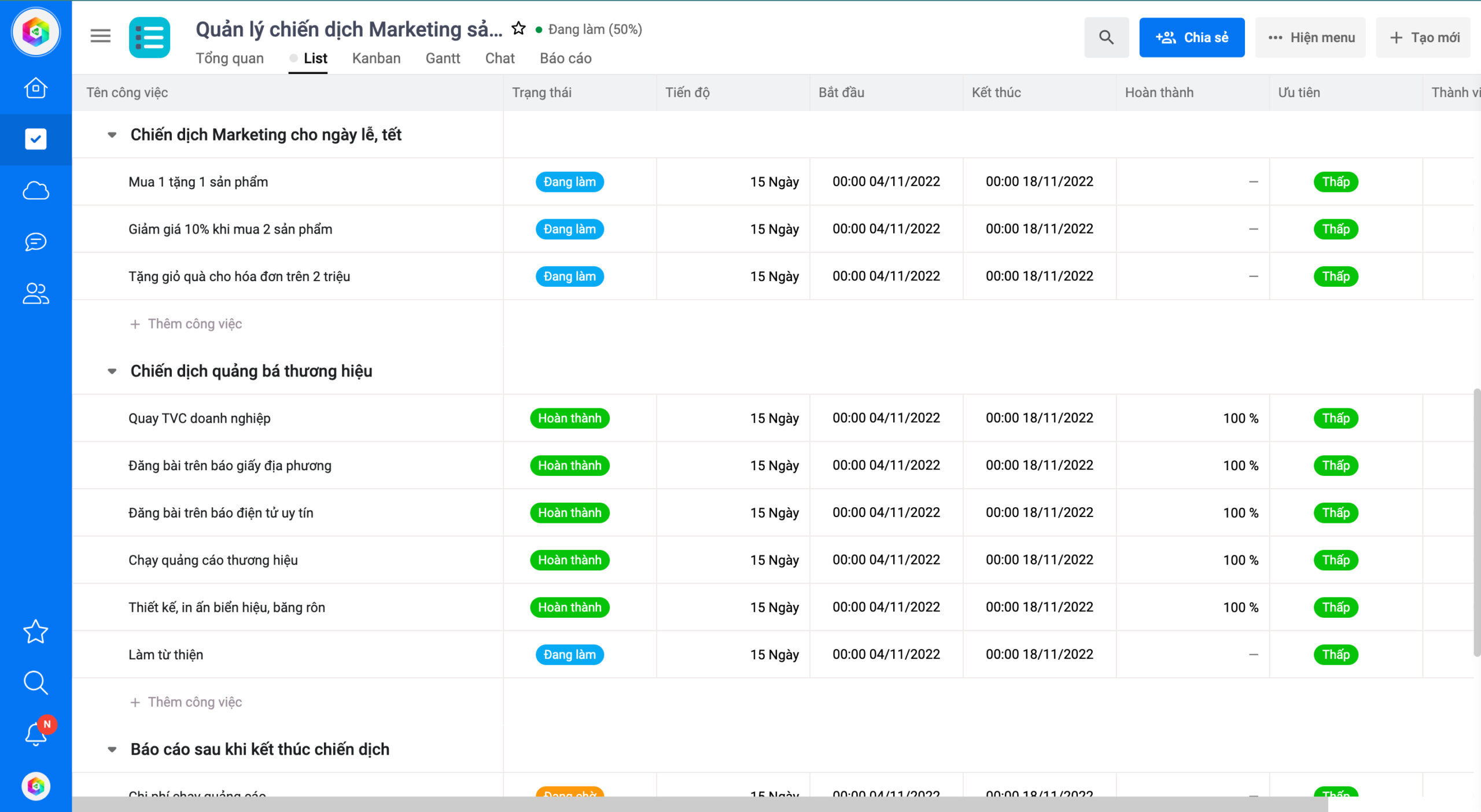Open task Tặng giỏ quà cho hóa đơn trên 2 triệu
Image resolution: width=1481 pixels, height=812 pixels.
[239, 276]
